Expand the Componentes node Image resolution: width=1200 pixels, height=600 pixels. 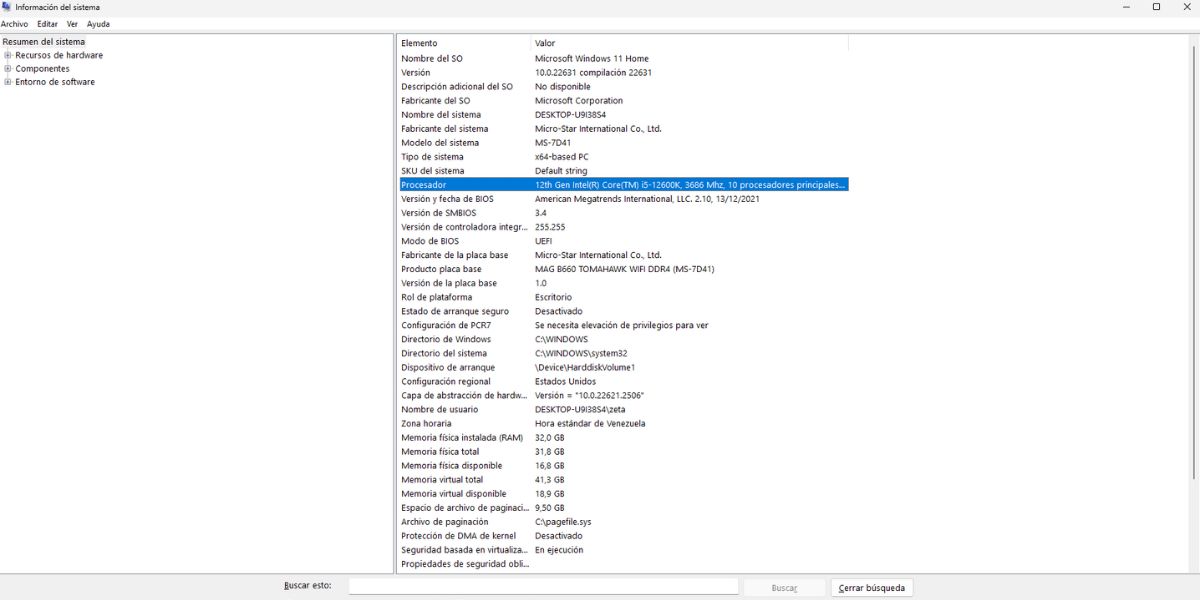tap(8, 69)
